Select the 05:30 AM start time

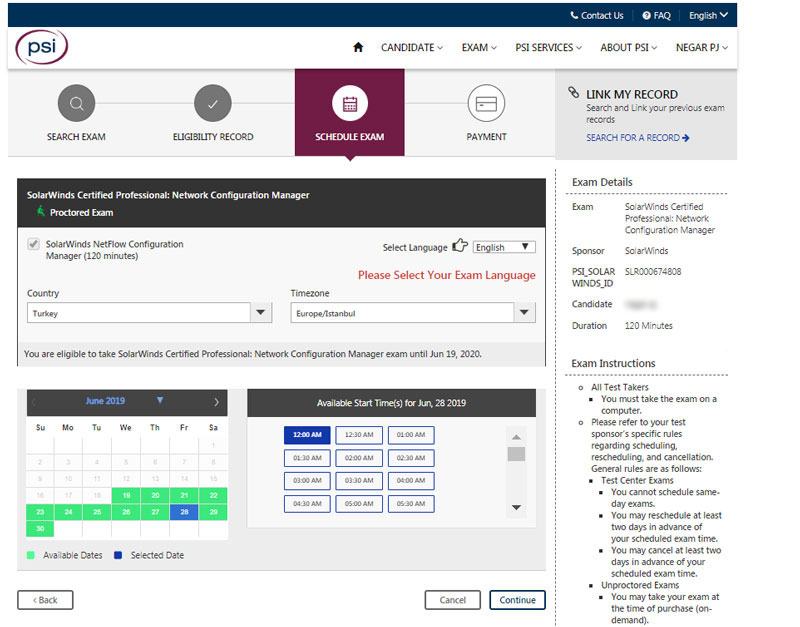pyautogui.click(x=411, y=504)
